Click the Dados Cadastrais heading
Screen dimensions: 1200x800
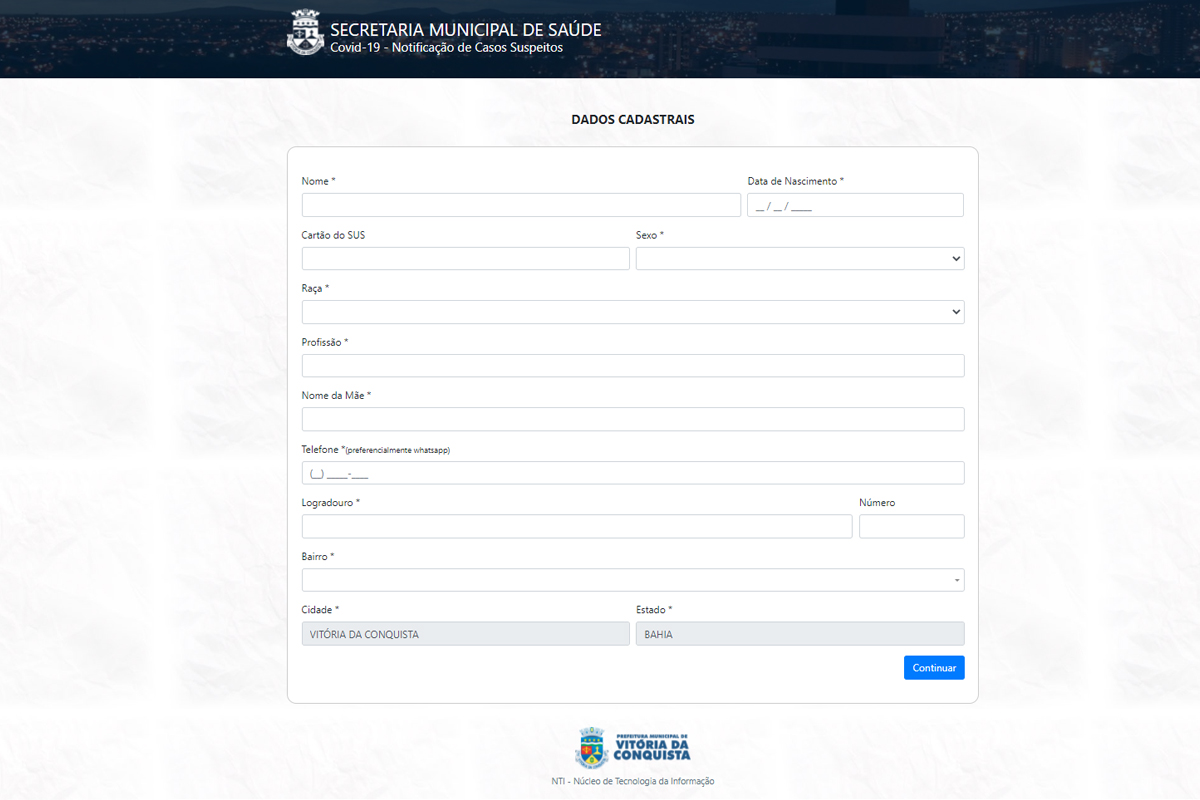(x=632, y=119)
